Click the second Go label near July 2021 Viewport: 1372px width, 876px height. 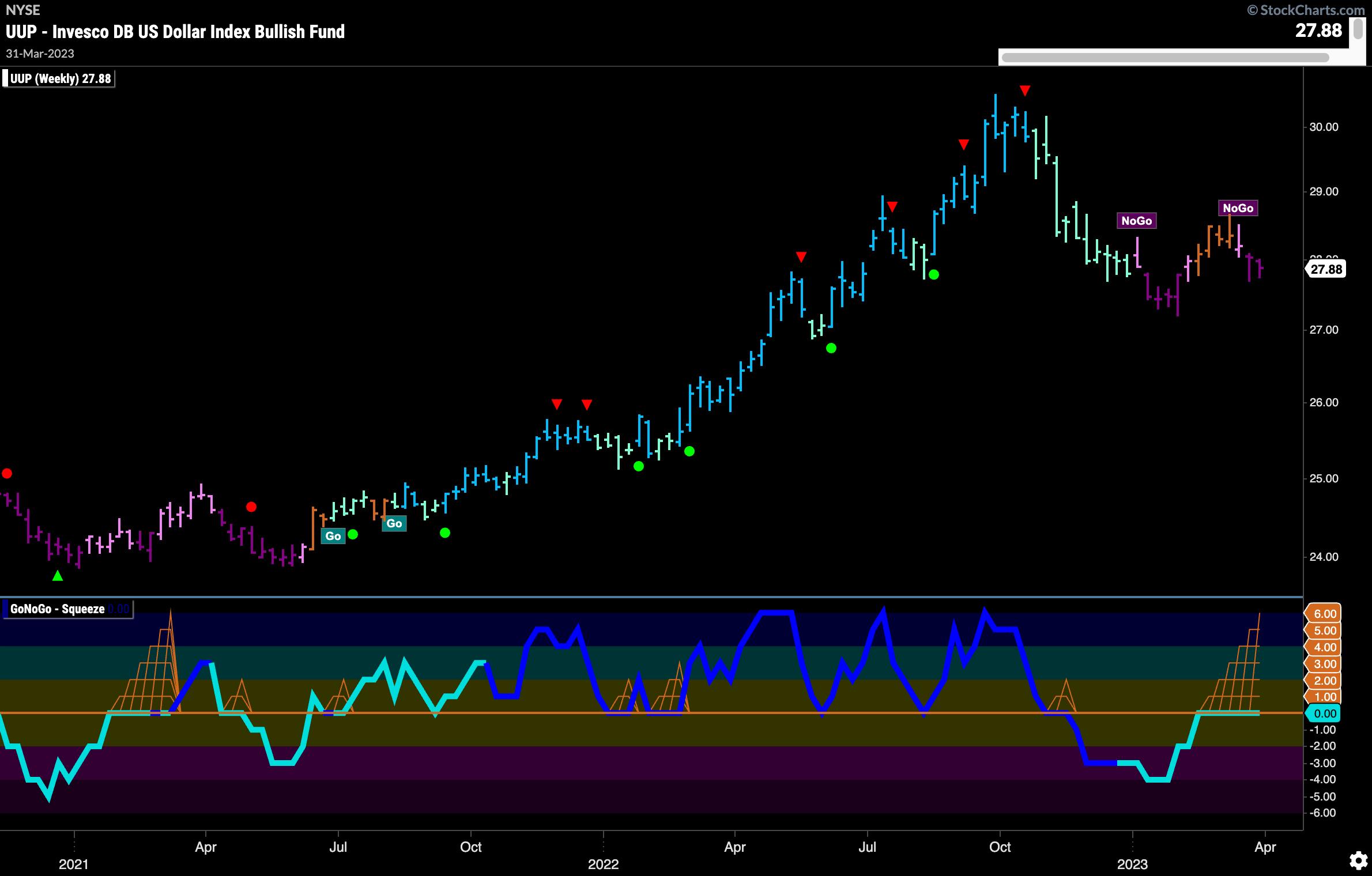pos(394,523)
